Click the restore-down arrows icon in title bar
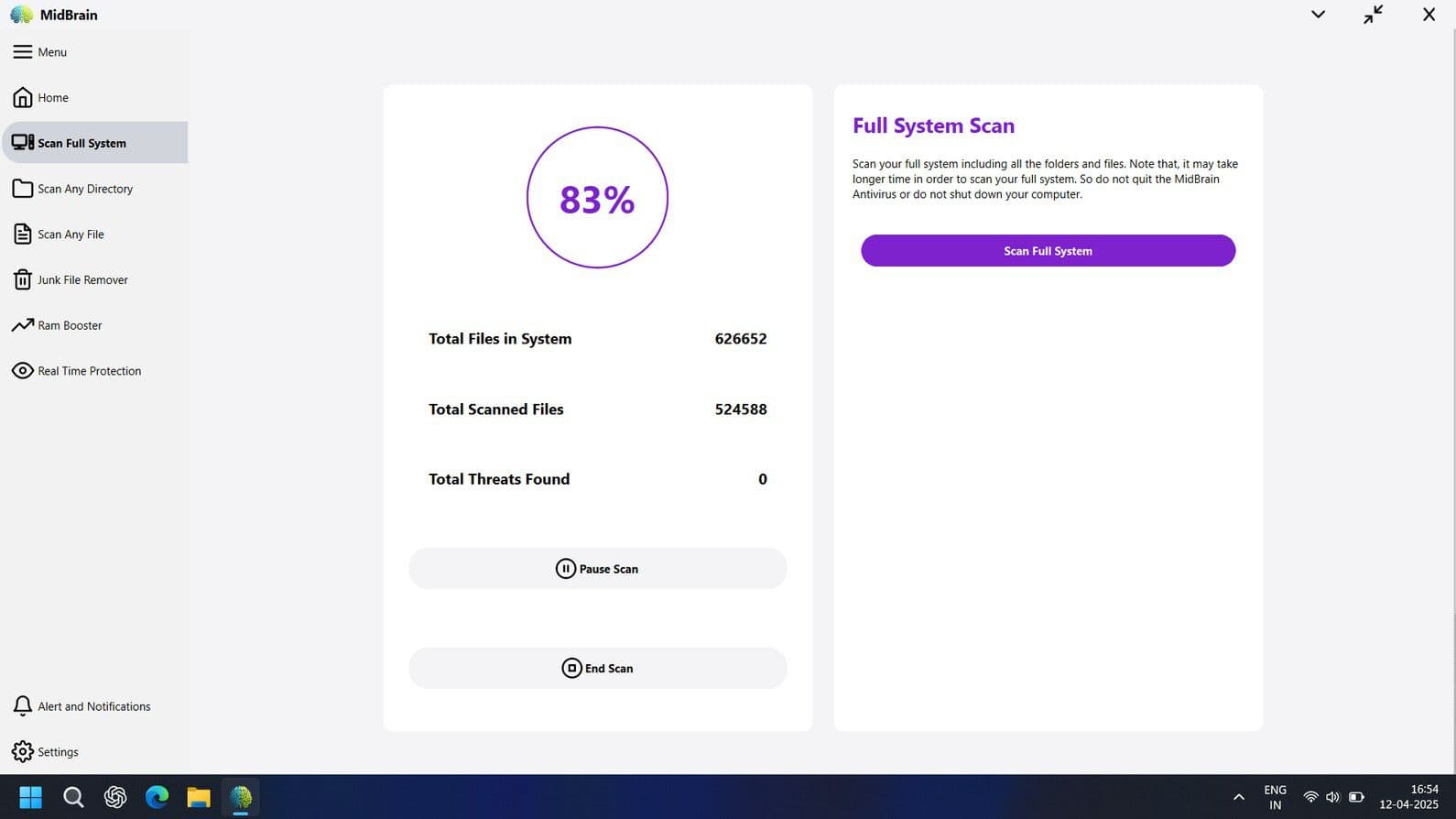The image size is (1456, 819). click(1373, 15)
